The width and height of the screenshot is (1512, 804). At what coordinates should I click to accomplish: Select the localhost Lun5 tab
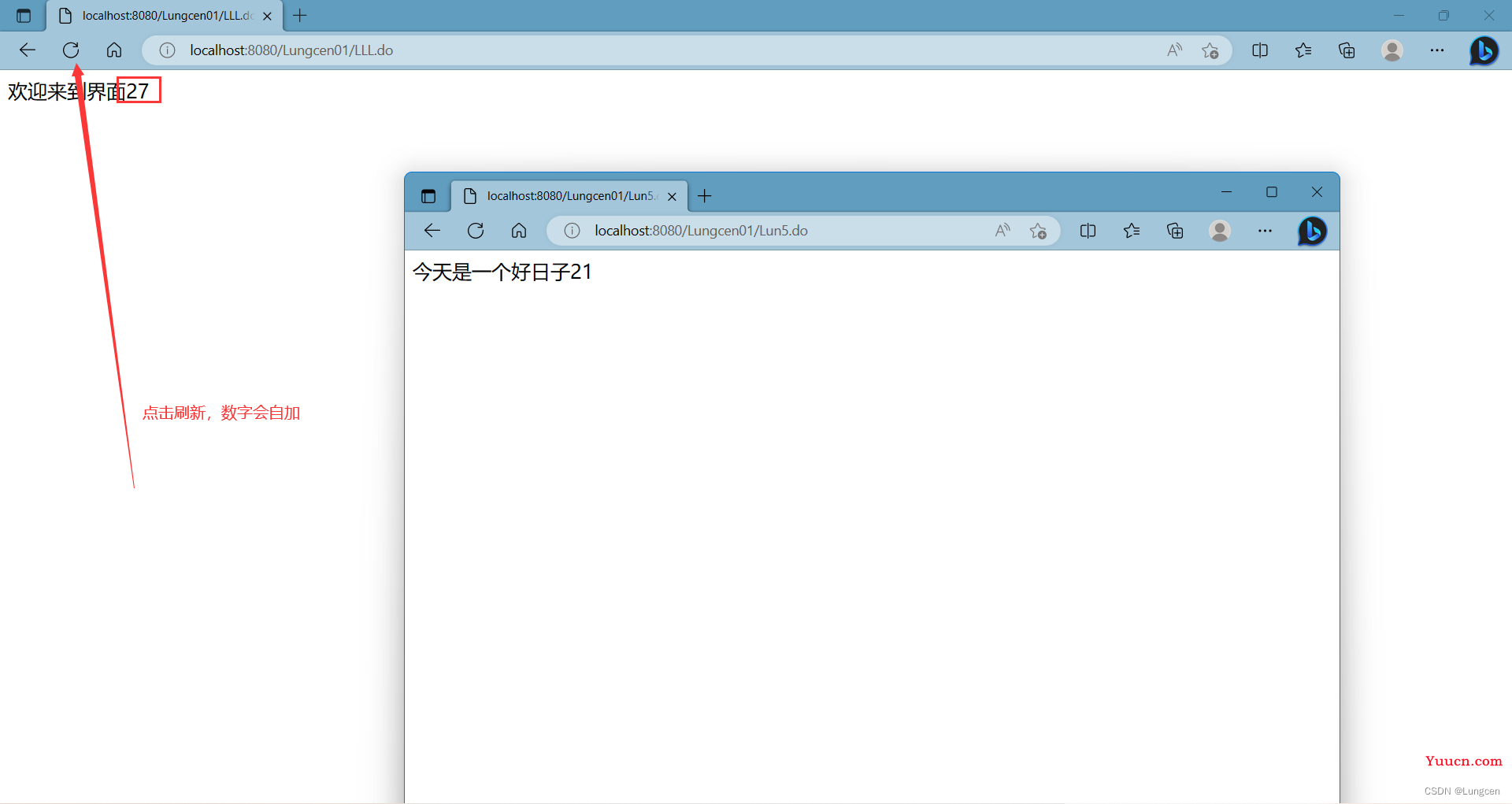tap(569, 196)
